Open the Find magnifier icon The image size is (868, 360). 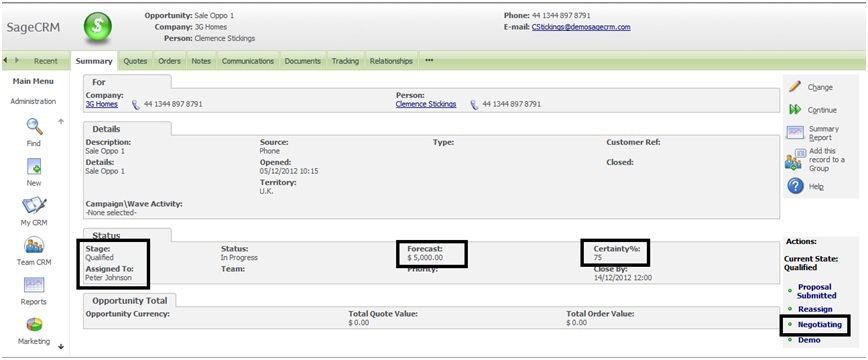[x=34, y=127]
